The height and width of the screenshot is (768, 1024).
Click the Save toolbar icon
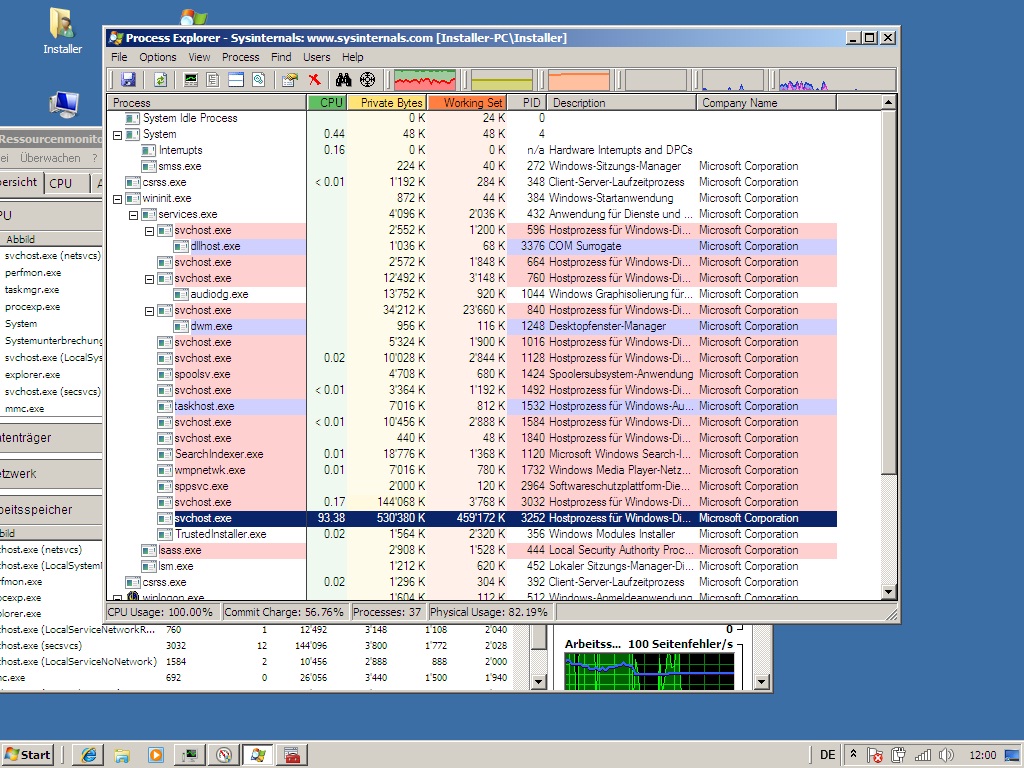click(x=128, y=80)
